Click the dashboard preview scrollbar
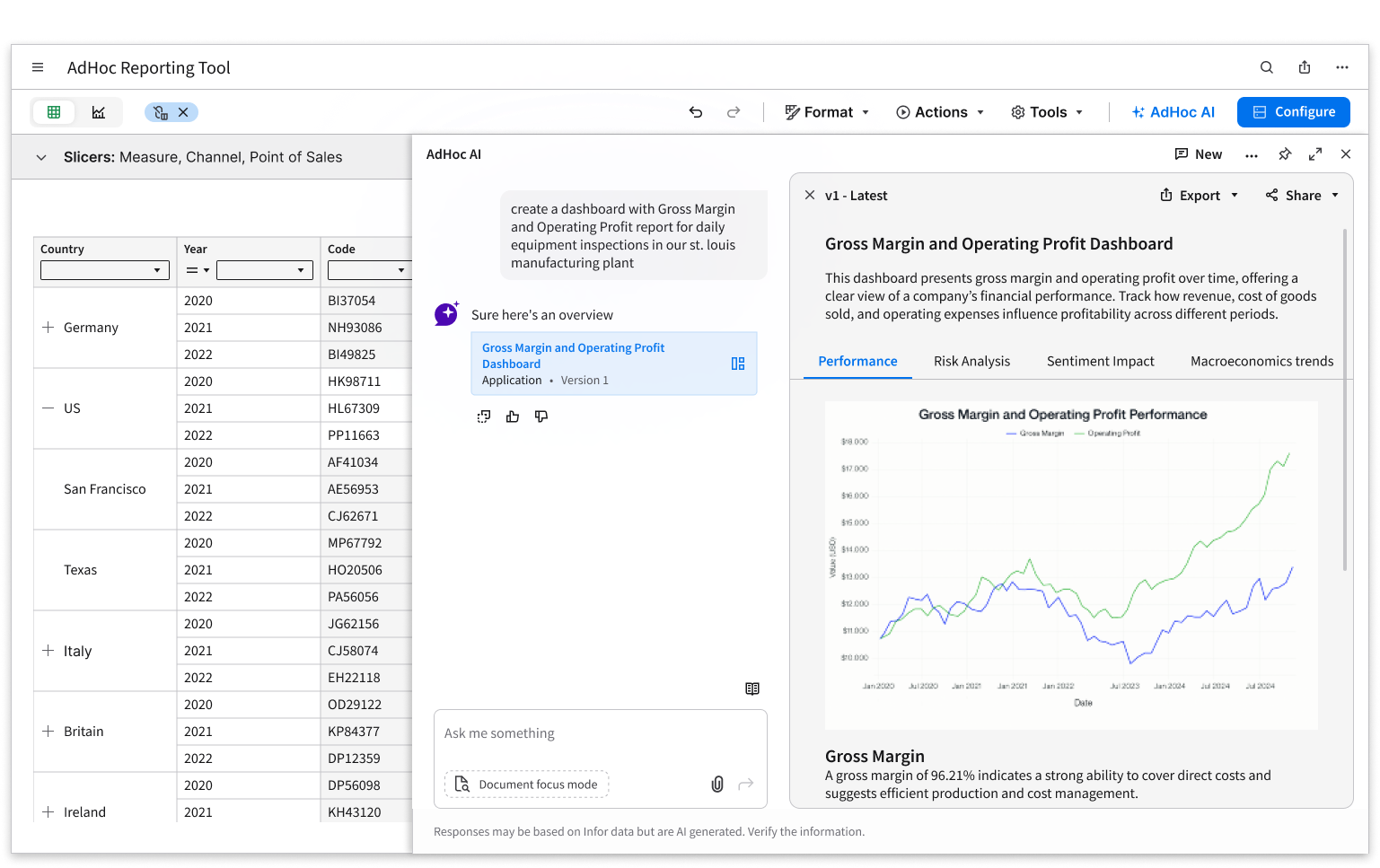Viewport: 1380px width, 868px height. coord(1345,399)
